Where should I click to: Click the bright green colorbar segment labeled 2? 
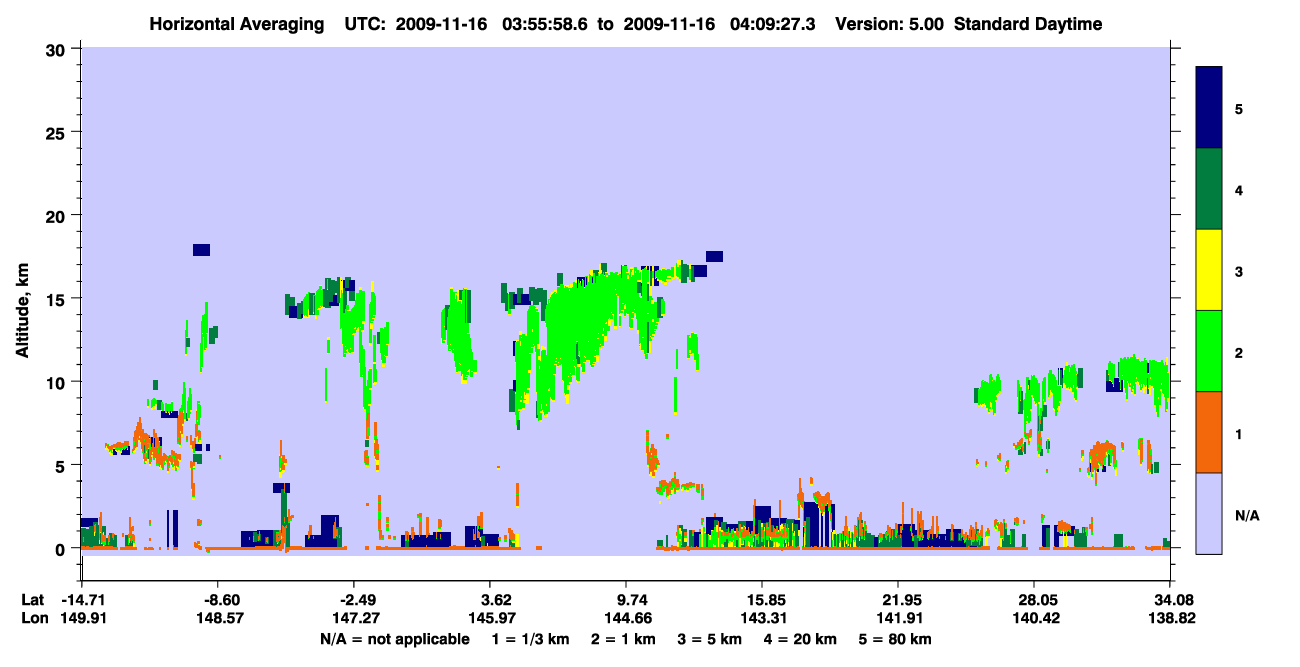click(x=1209, y=351)
